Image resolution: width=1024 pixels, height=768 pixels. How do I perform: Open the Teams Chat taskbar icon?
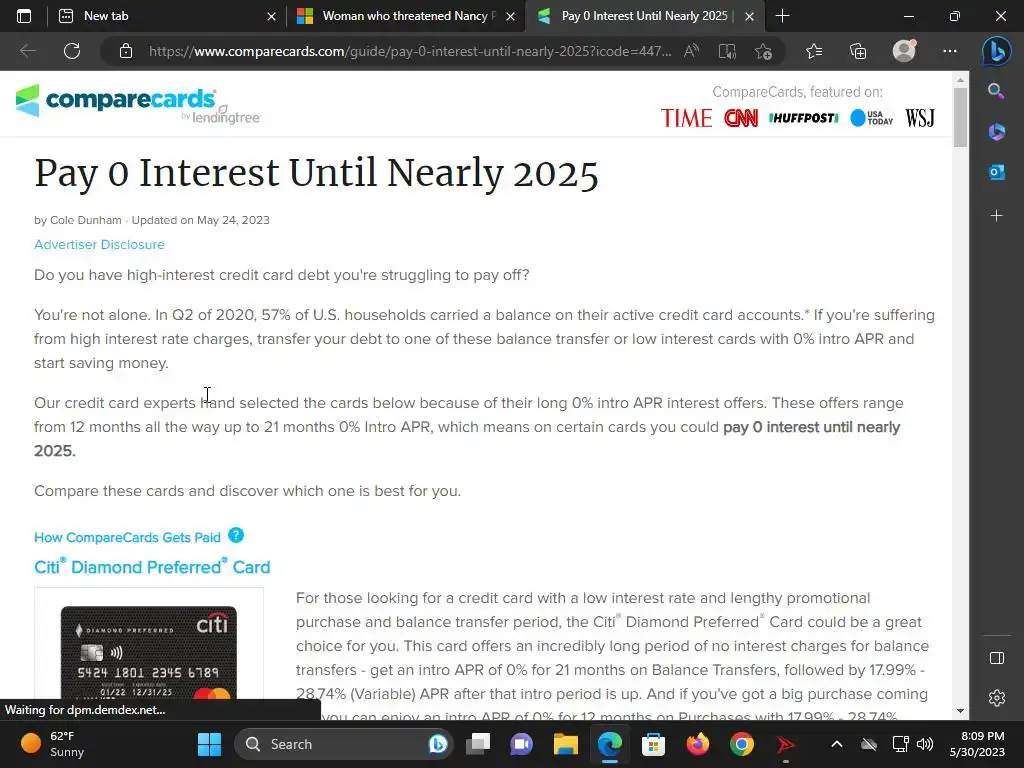click(x=521, y=744)
